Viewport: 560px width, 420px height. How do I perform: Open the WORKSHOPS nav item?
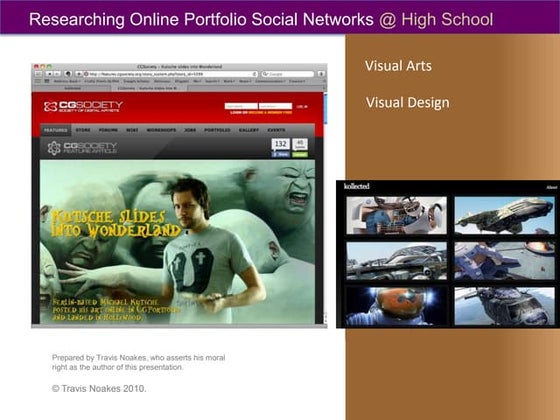click(161, 130)
